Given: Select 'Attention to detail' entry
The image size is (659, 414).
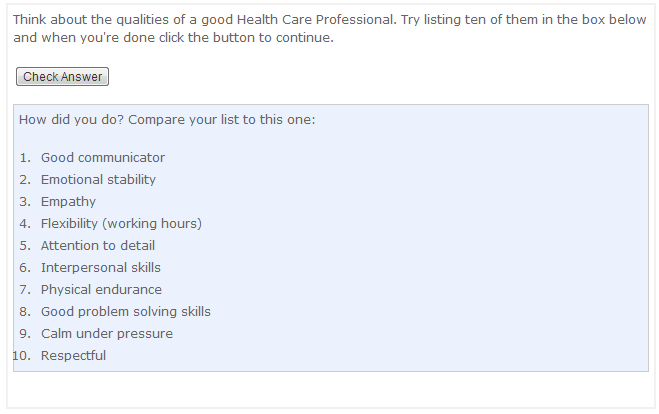Looking at the screenshot, I should tap(98, 245).
